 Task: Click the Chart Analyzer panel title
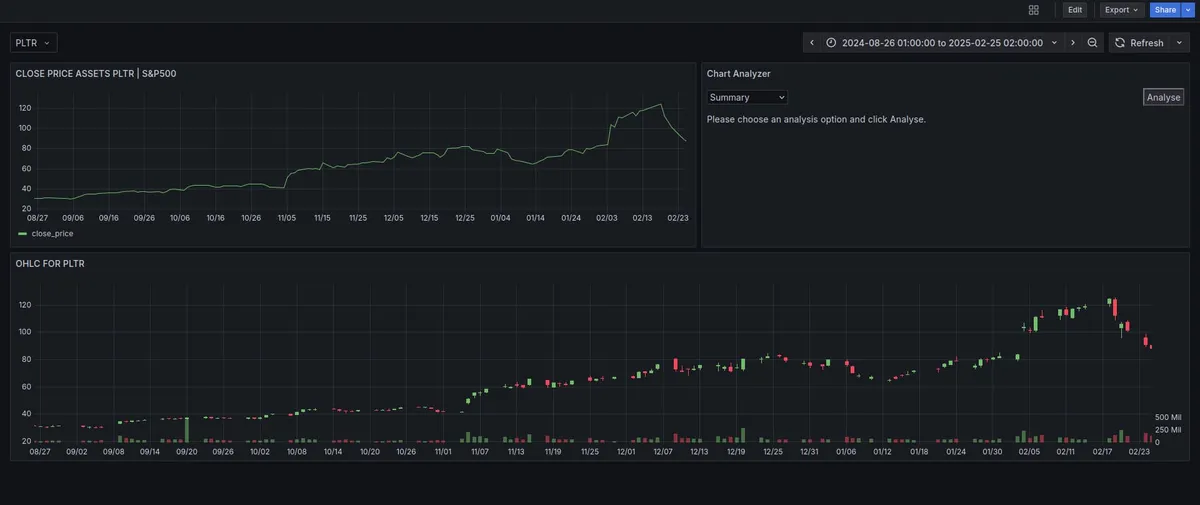click(739, 73)
